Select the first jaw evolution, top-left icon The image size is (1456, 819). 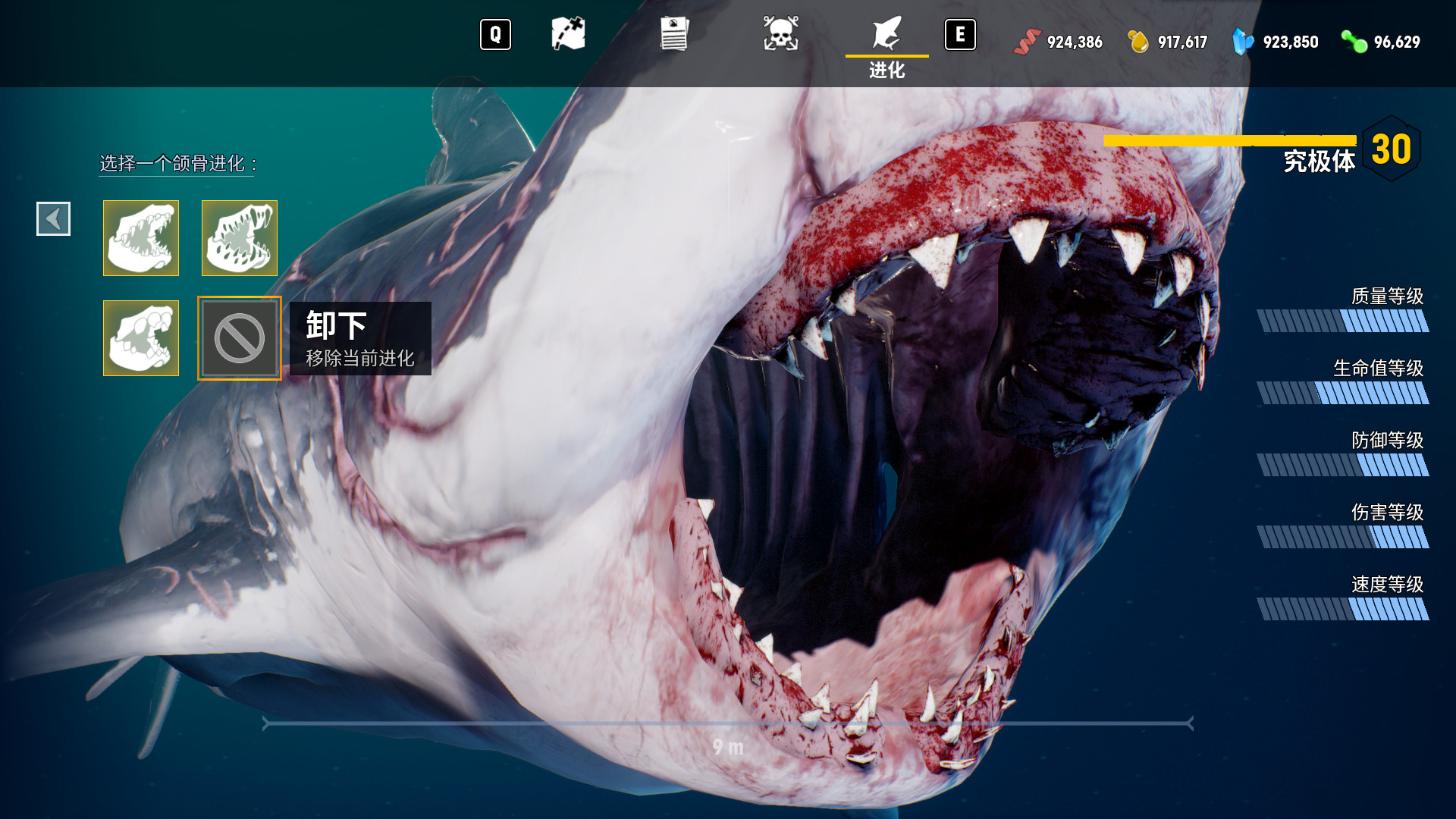(141, 238)
